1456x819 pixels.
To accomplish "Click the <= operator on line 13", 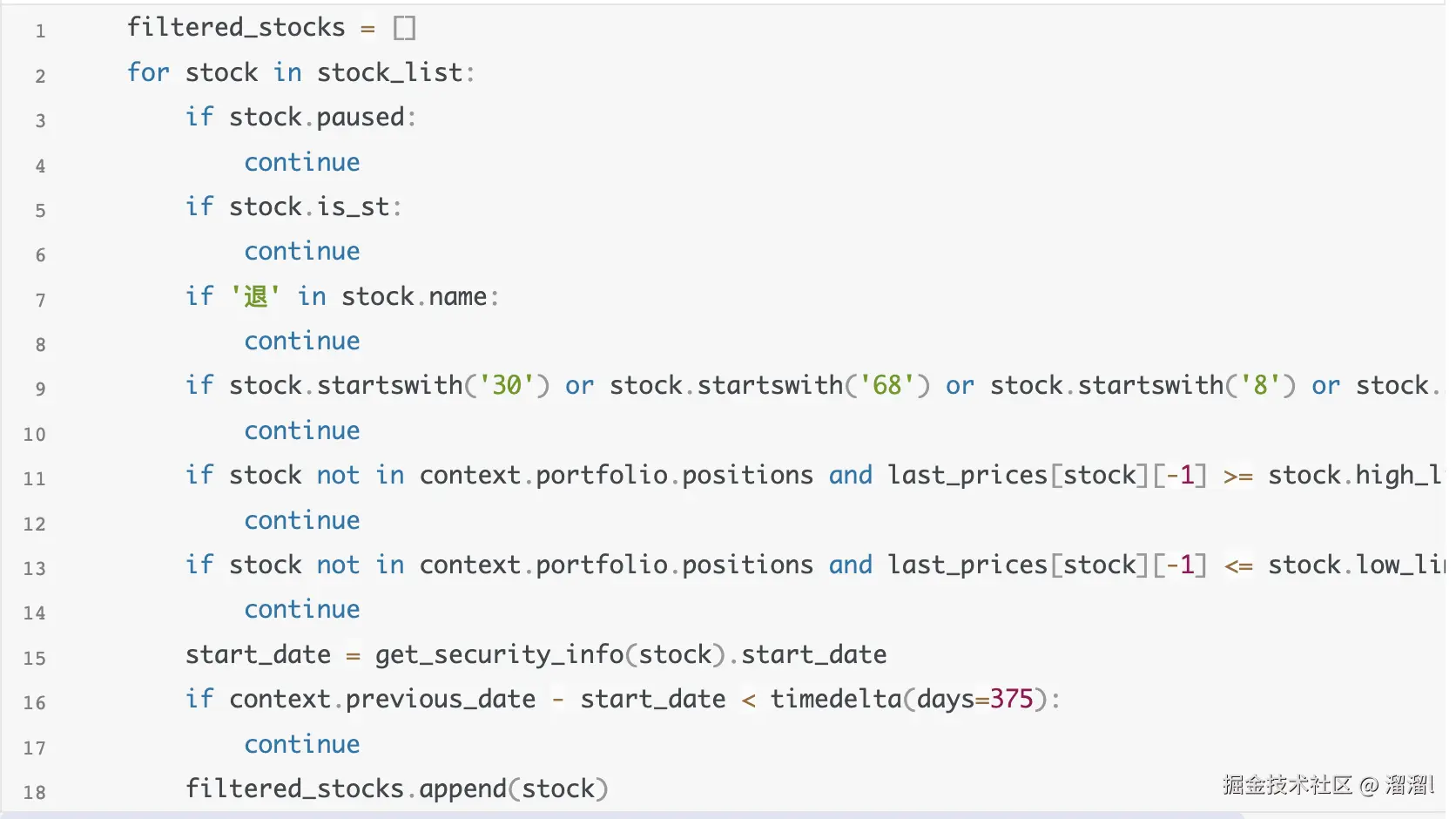I will (x=1237, y=565).
